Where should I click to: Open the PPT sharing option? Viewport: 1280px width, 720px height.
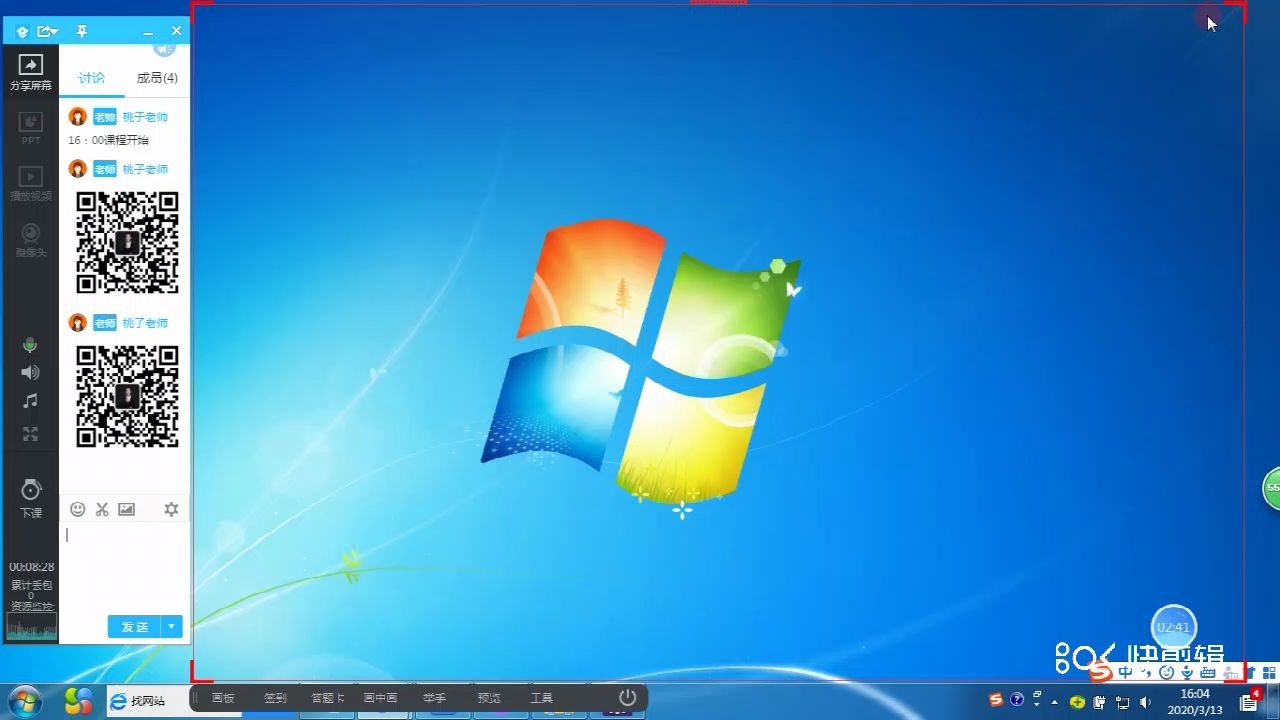click(31, 129)
